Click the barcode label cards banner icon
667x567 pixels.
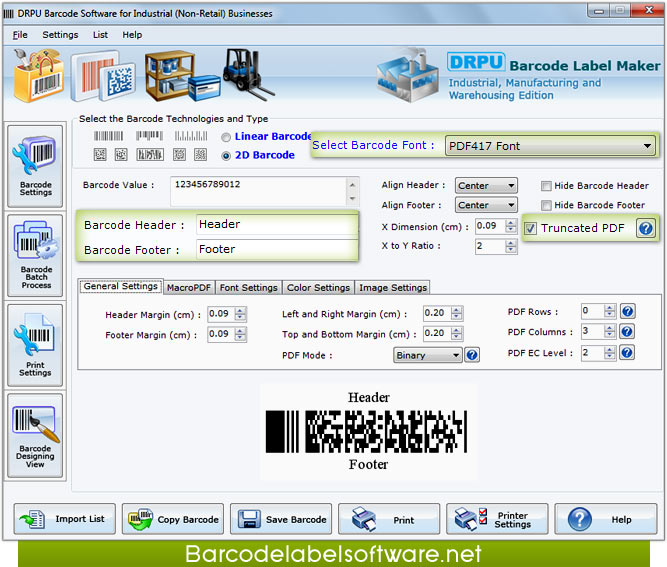103,76
